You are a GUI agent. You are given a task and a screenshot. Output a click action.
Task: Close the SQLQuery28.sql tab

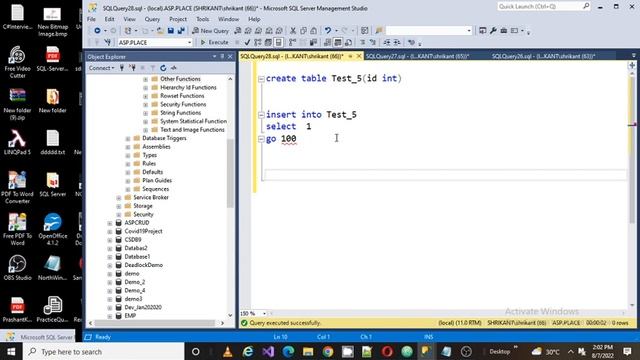pos(359,56)
